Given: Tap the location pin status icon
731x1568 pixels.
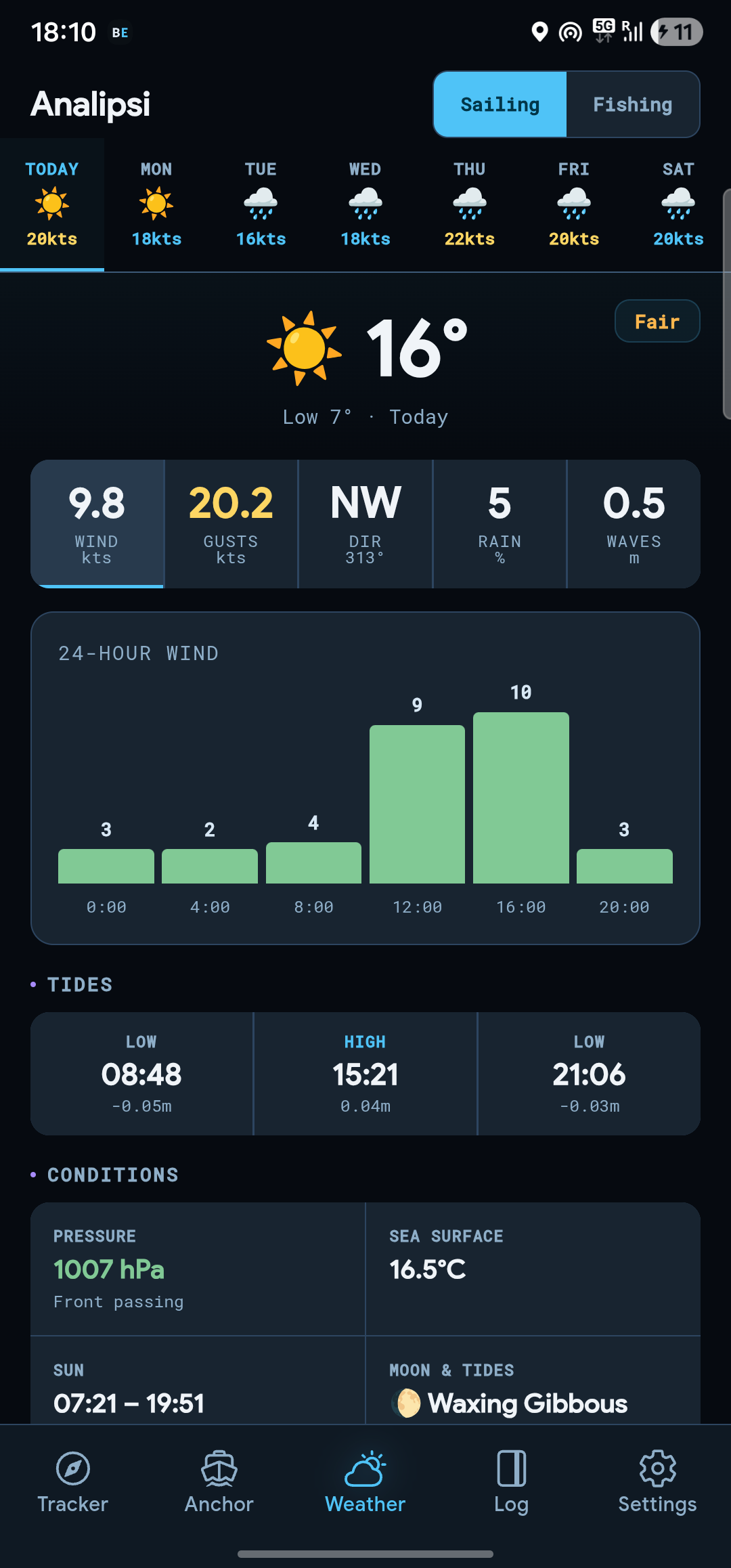Looking at the screenshot, I should coord(539,32).
